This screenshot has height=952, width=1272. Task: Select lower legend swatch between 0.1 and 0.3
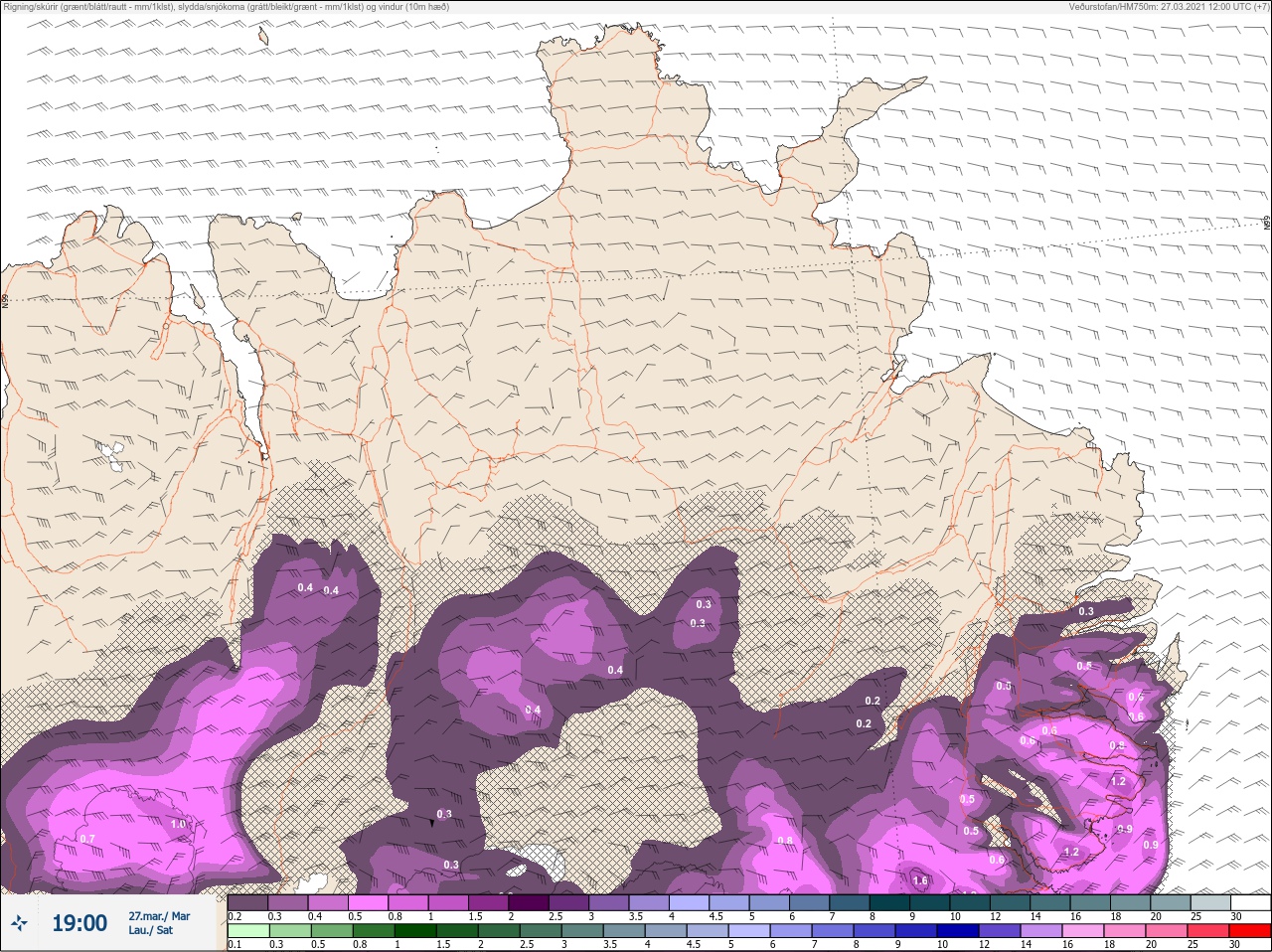248,931
